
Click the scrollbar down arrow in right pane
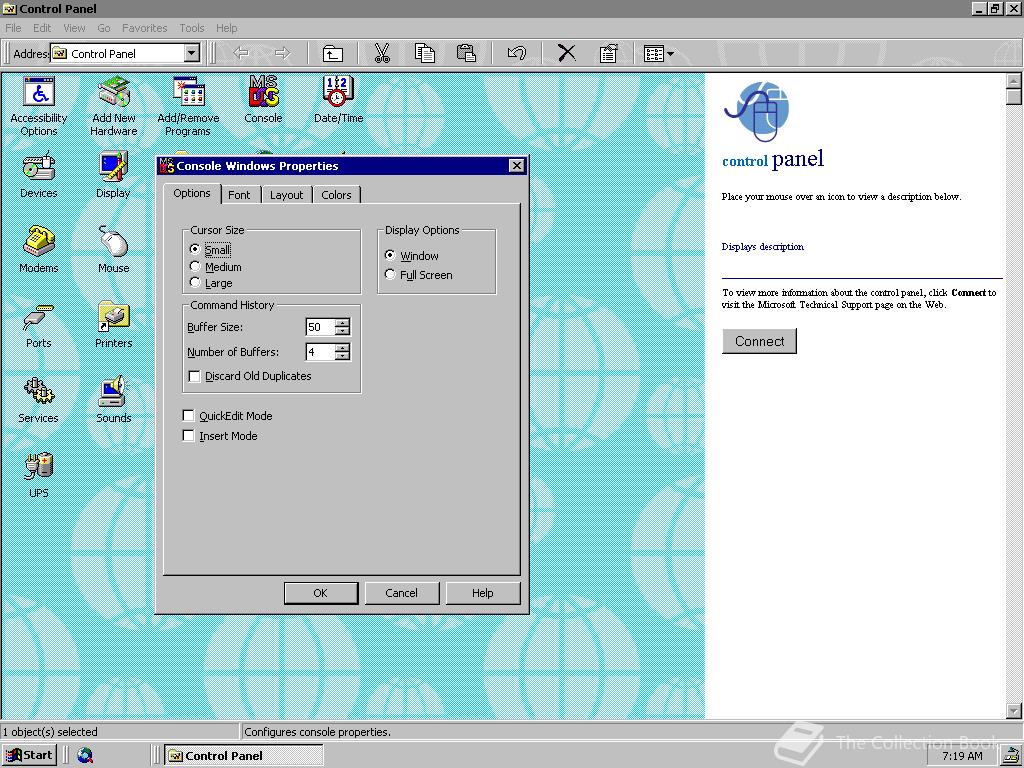click(x=1014, y=711)
